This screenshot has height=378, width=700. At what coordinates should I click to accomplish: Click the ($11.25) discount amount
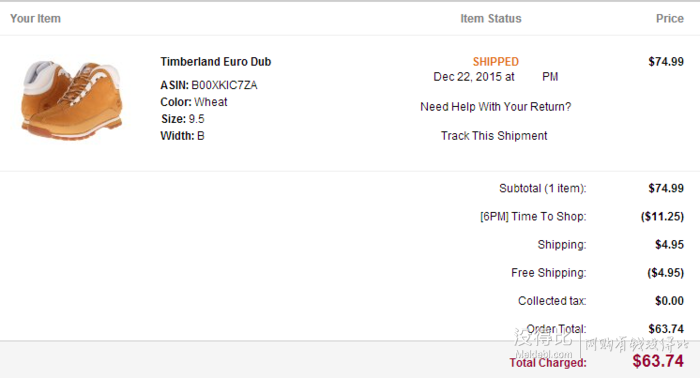pos(662,216)
